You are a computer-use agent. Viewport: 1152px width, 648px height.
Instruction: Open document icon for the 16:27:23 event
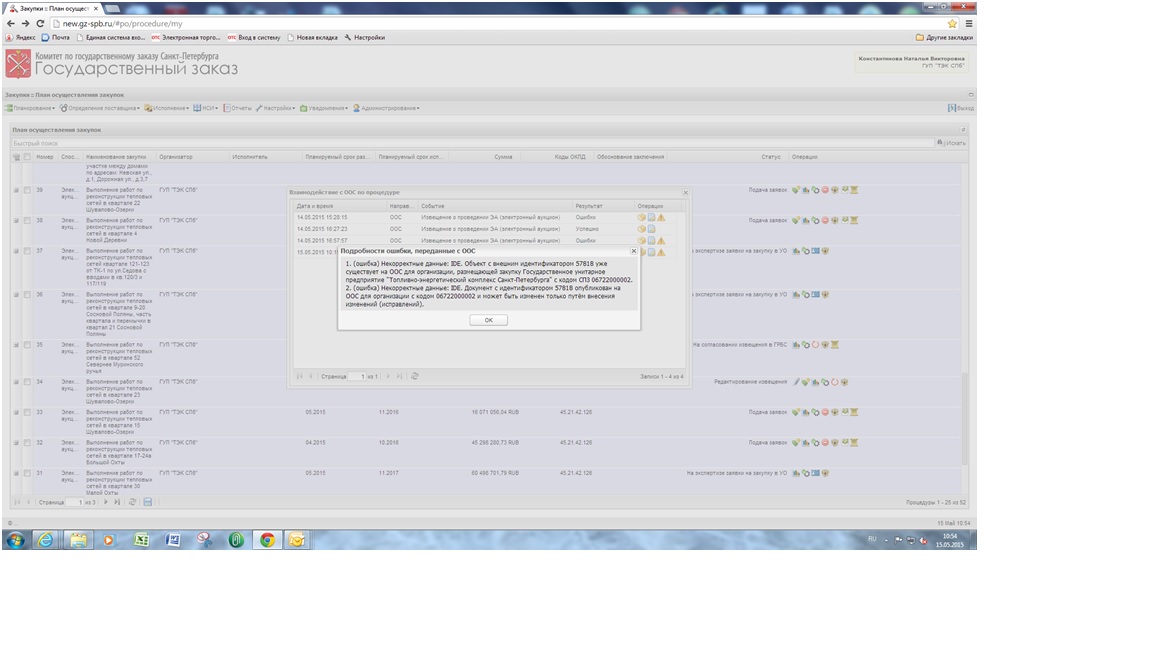(x=651, y=229)
